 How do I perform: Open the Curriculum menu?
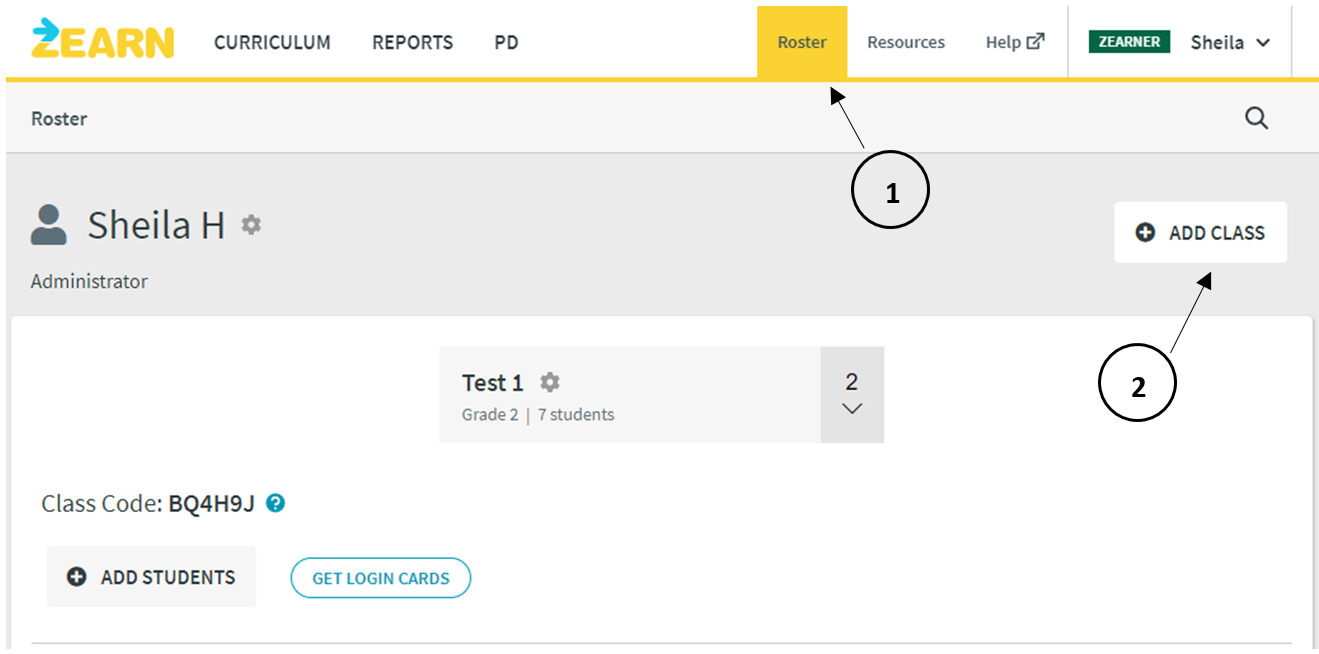(x=272, y=43)
